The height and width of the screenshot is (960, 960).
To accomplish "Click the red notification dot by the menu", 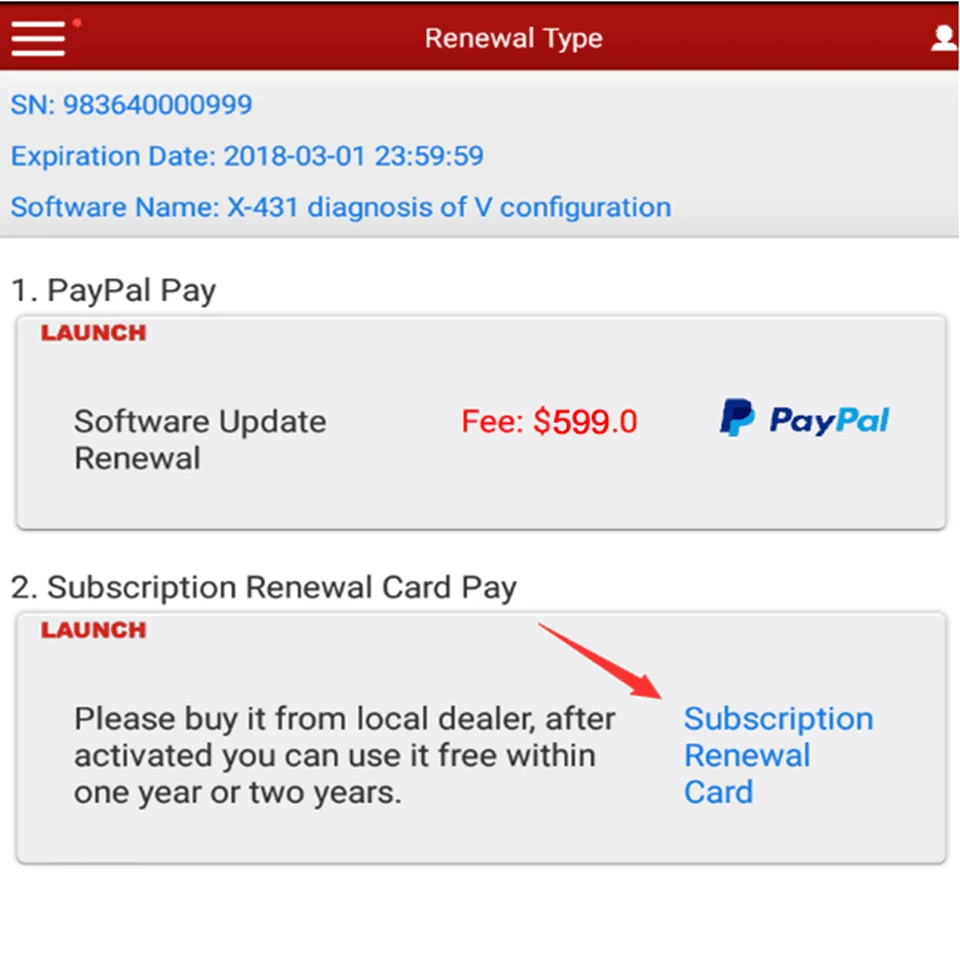I will [77, 23].
